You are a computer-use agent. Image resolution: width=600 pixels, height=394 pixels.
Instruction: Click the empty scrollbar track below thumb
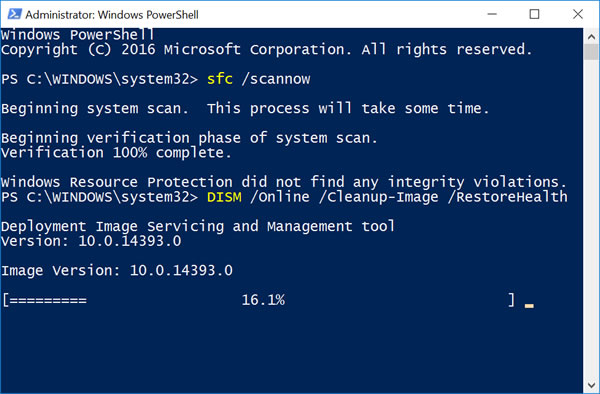tap(591, 218)
